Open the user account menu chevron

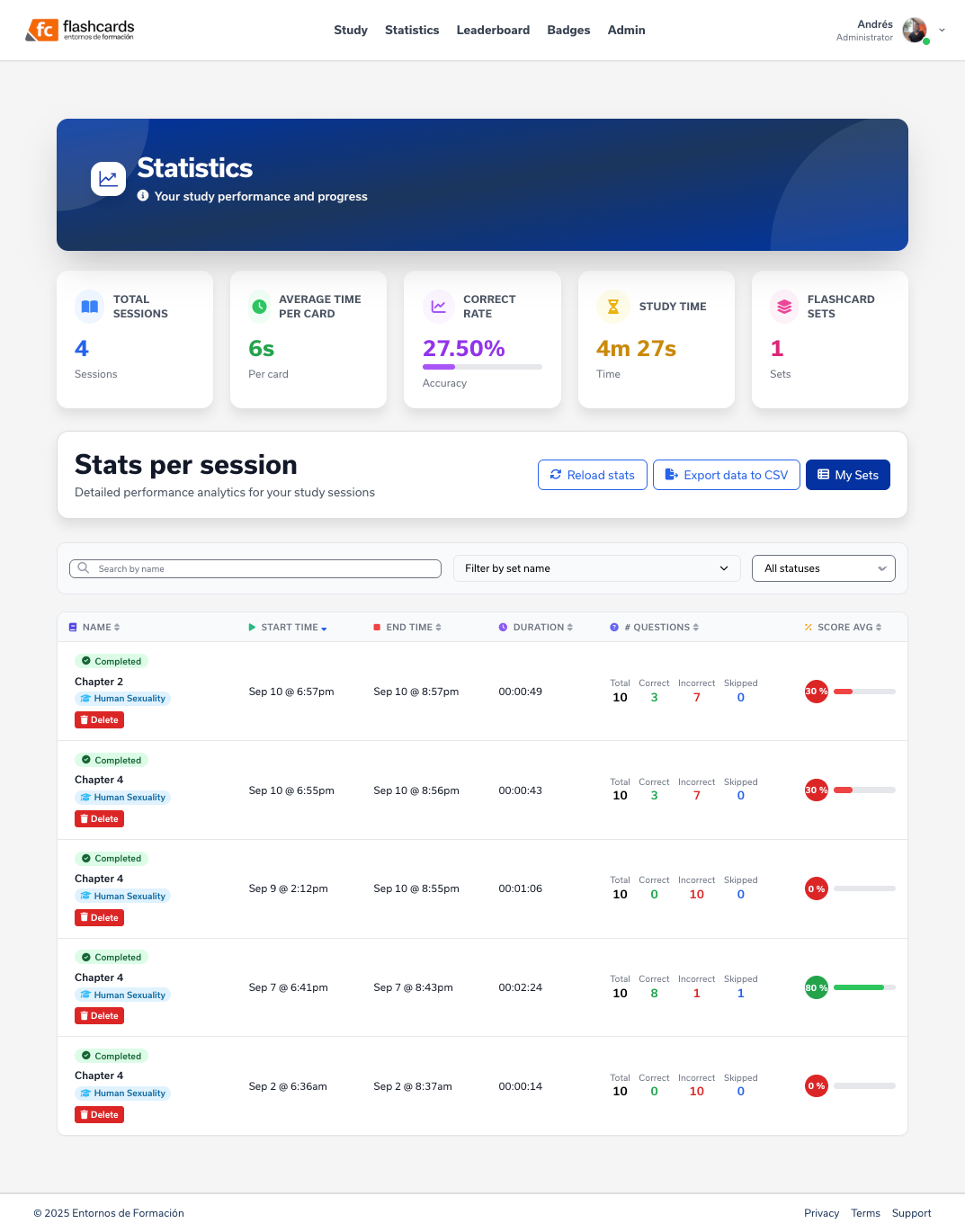pos(942,31)
